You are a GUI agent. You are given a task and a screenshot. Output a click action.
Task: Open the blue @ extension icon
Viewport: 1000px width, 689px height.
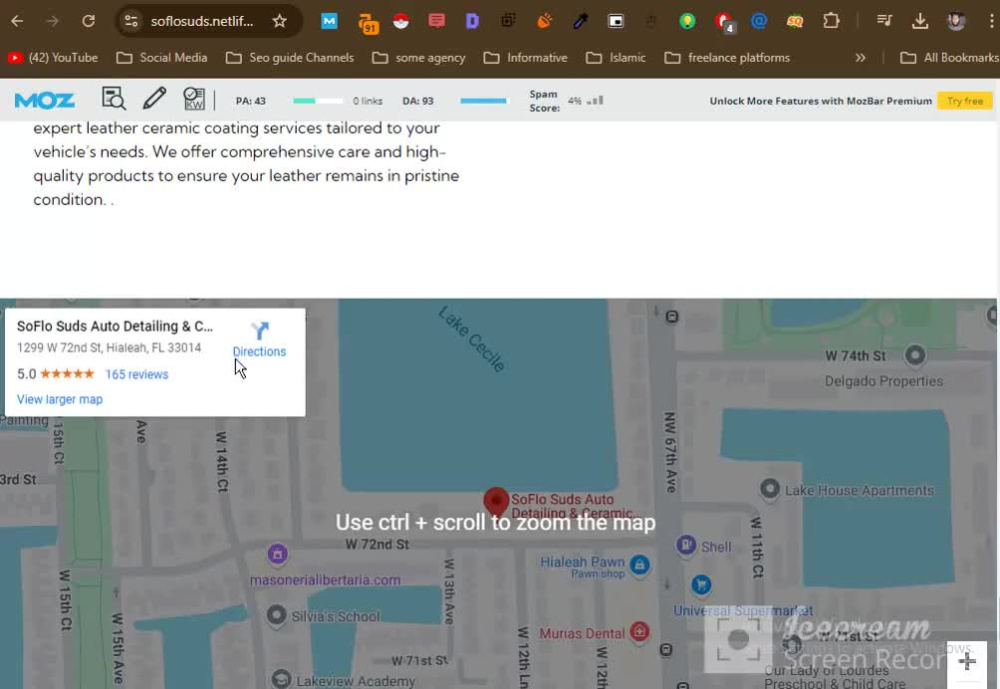coord(758,21)
